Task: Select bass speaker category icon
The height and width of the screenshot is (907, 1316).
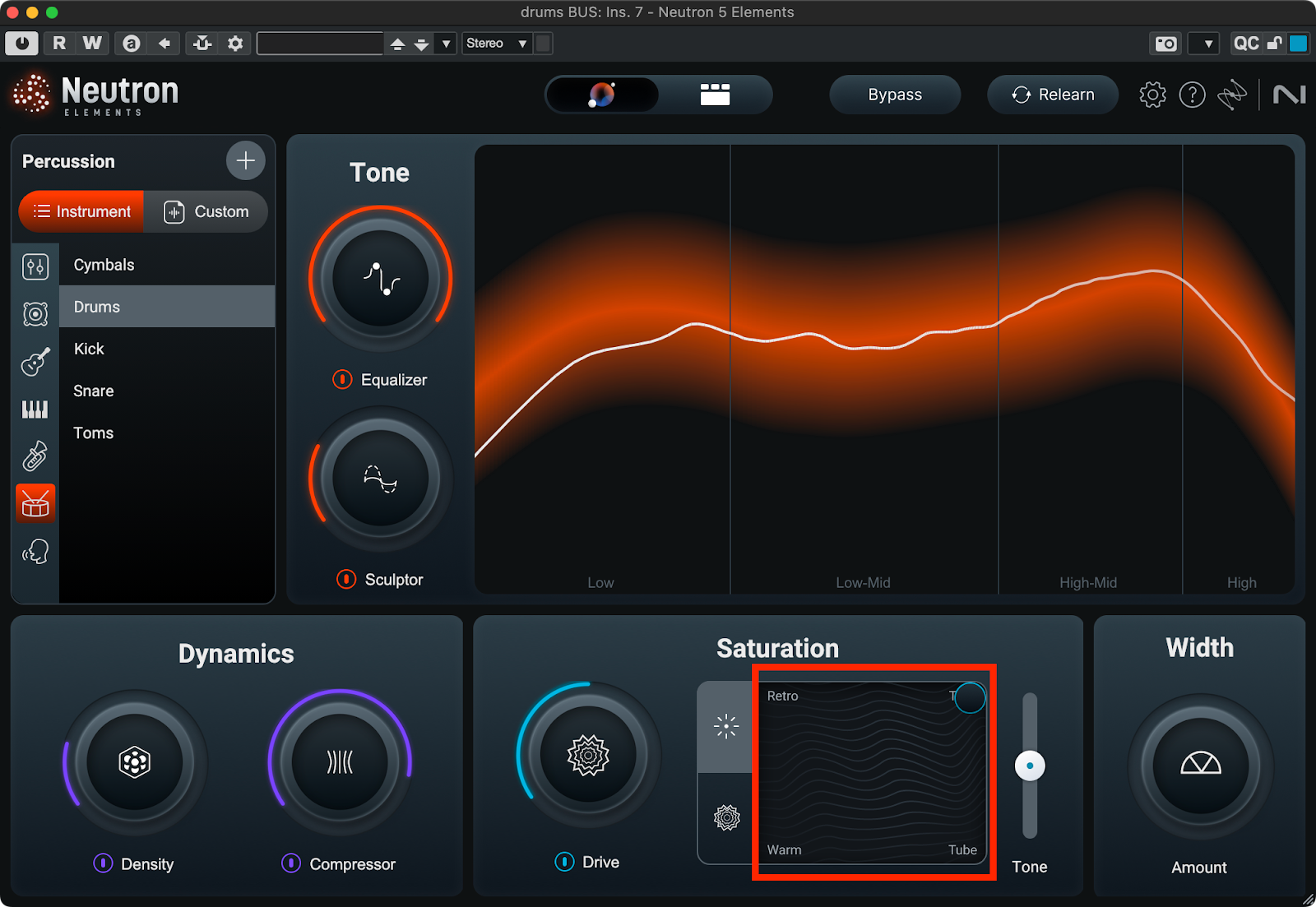Action: tap(35, 314)
